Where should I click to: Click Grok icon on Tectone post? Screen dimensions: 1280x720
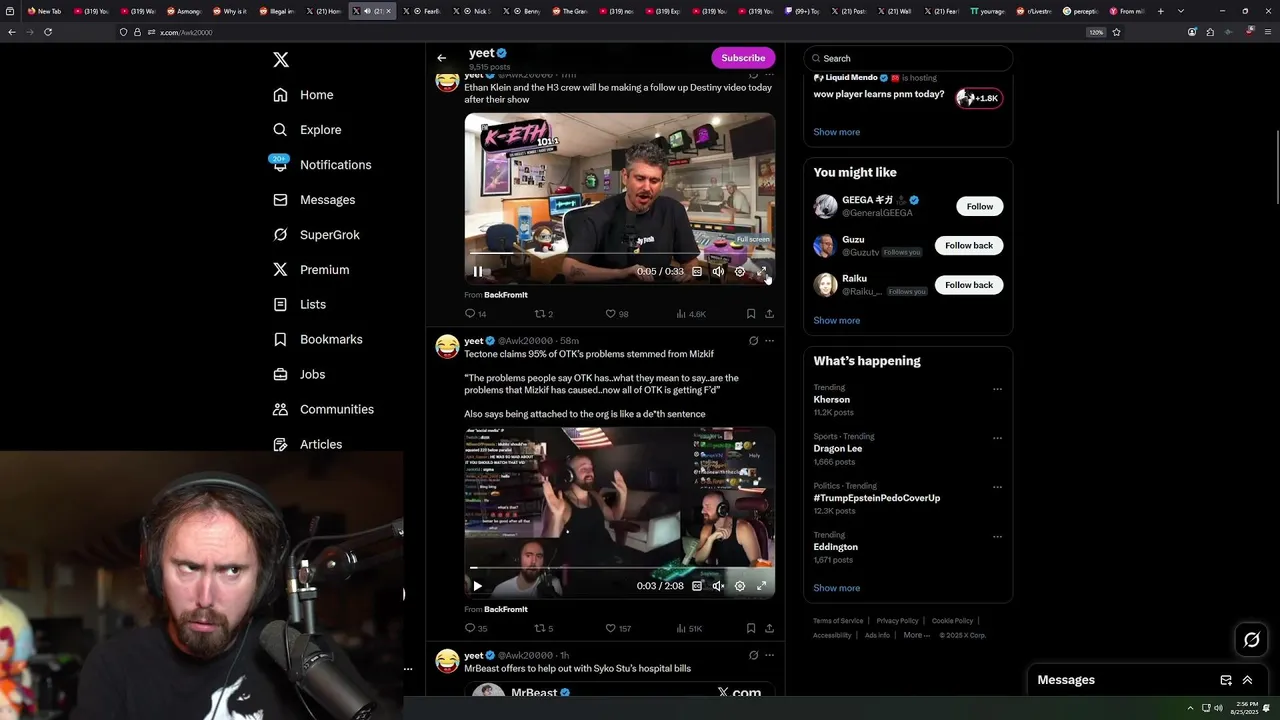click(x=753, y=341)
